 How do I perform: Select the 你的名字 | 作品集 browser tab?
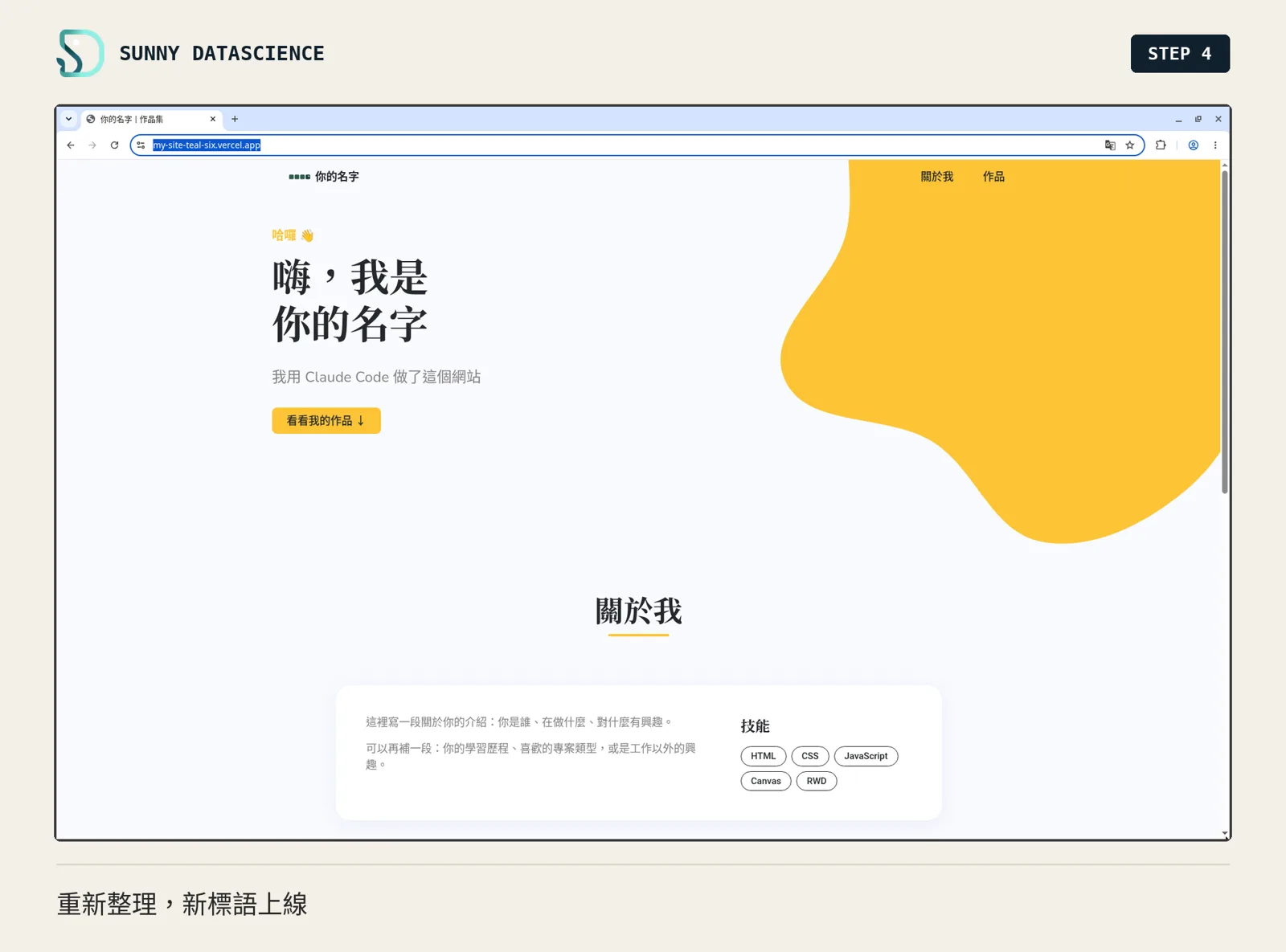click(151, 119)
